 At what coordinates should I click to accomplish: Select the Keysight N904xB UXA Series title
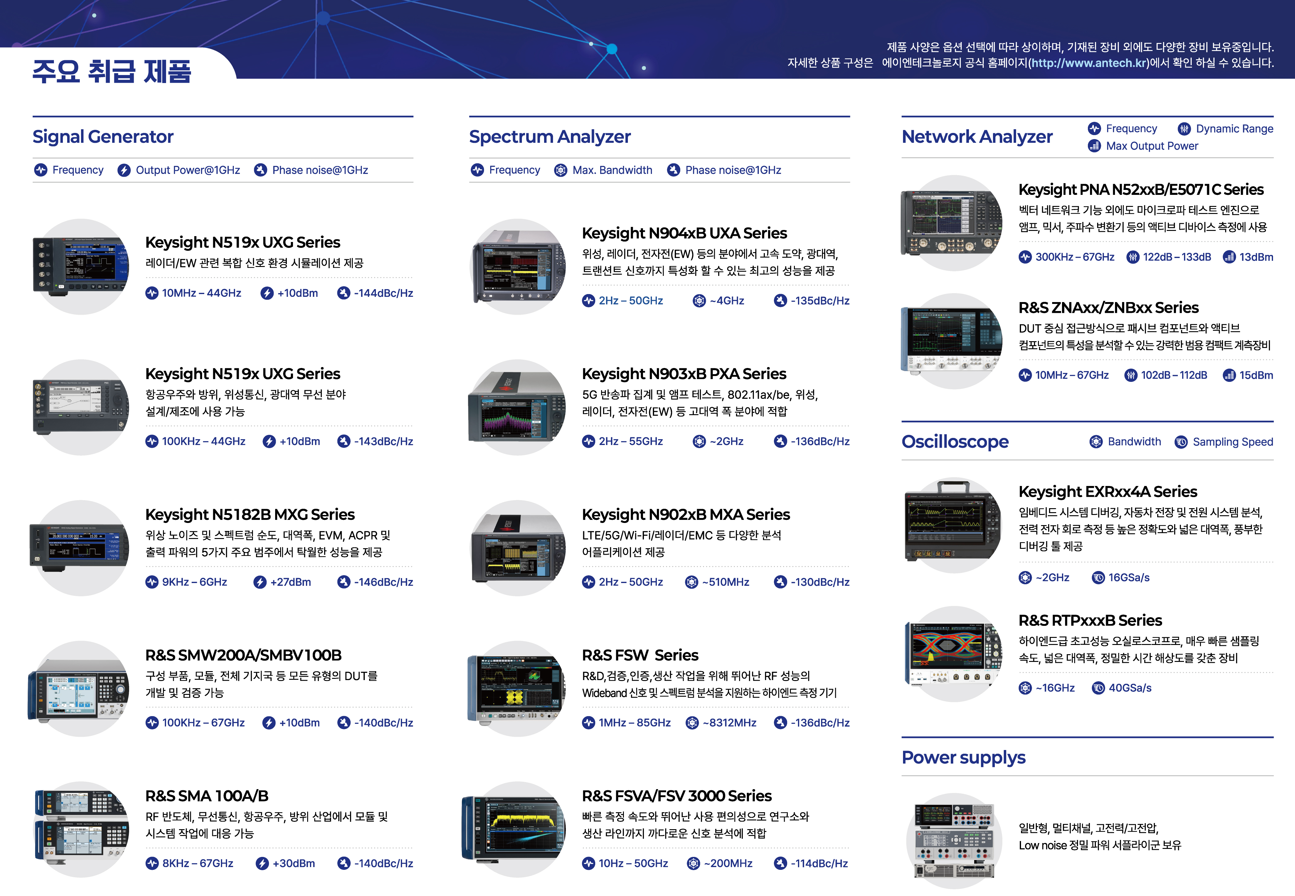(684, 233)
